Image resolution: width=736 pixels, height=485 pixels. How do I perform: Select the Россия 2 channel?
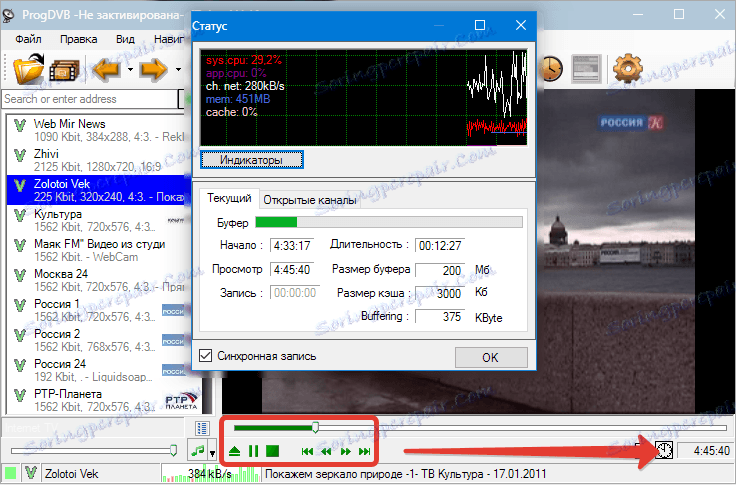(96, 340)
